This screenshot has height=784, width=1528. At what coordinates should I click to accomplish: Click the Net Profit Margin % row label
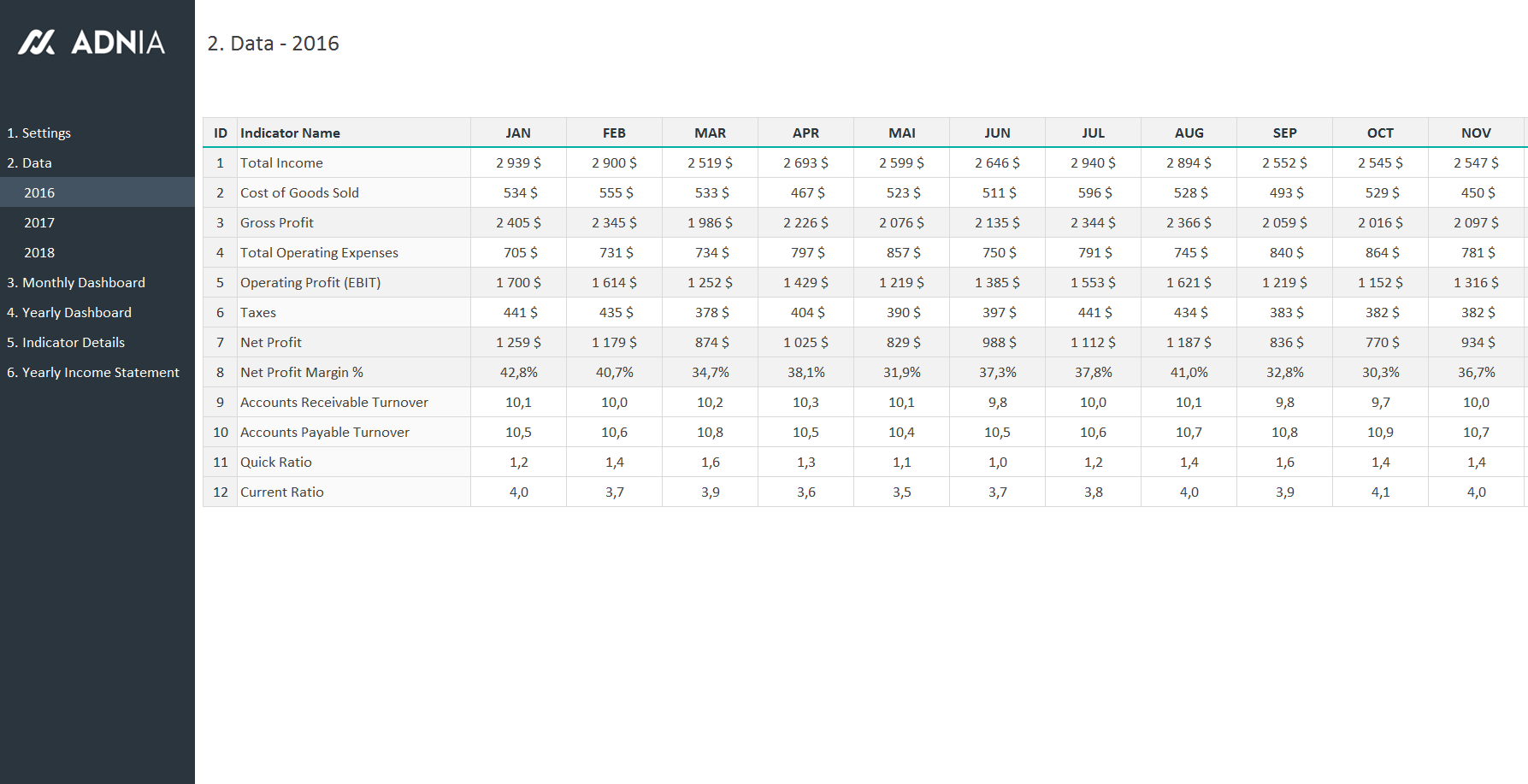[301, 372]
